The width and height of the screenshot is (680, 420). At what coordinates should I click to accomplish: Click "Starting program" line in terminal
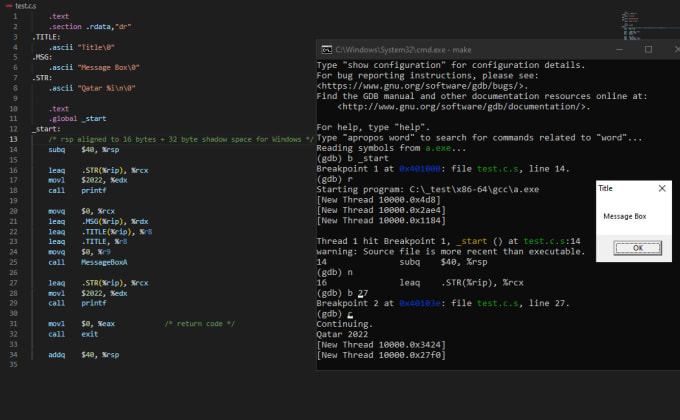click(428, 190)
